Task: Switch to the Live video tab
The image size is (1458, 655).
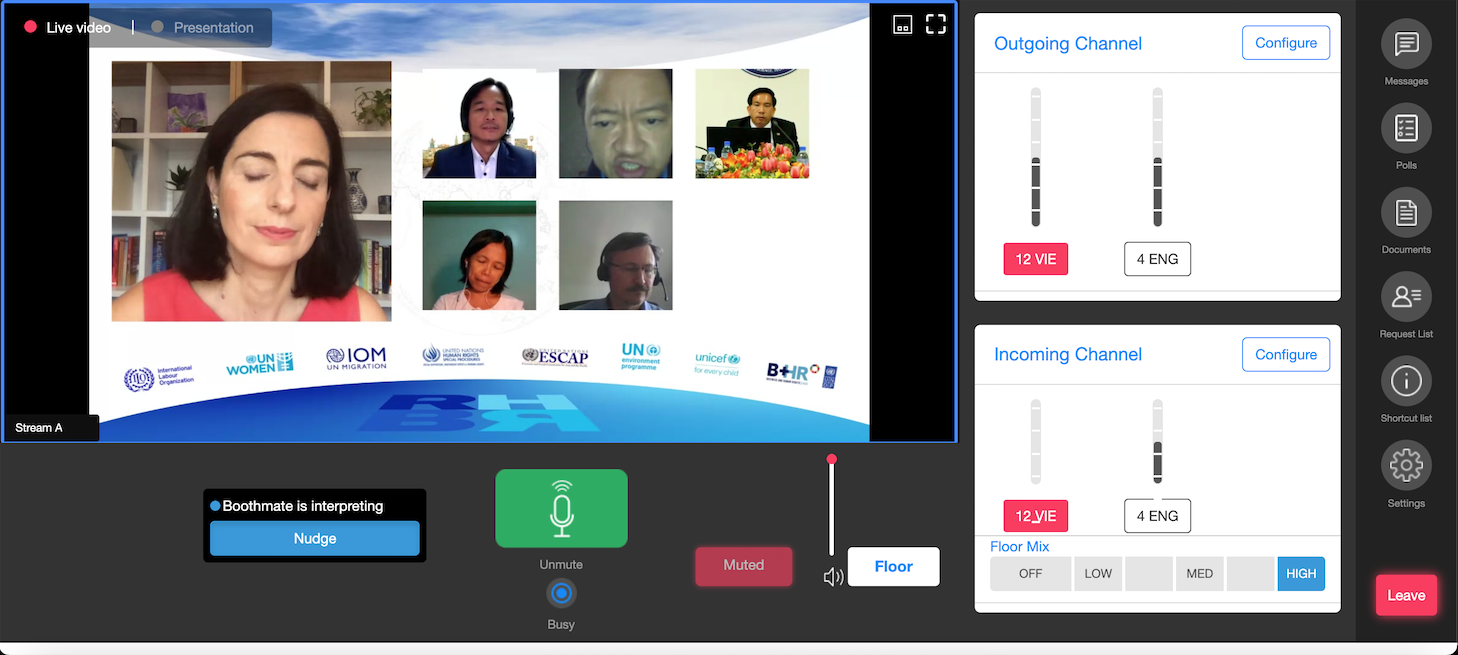Action: (x=68, y=28)
